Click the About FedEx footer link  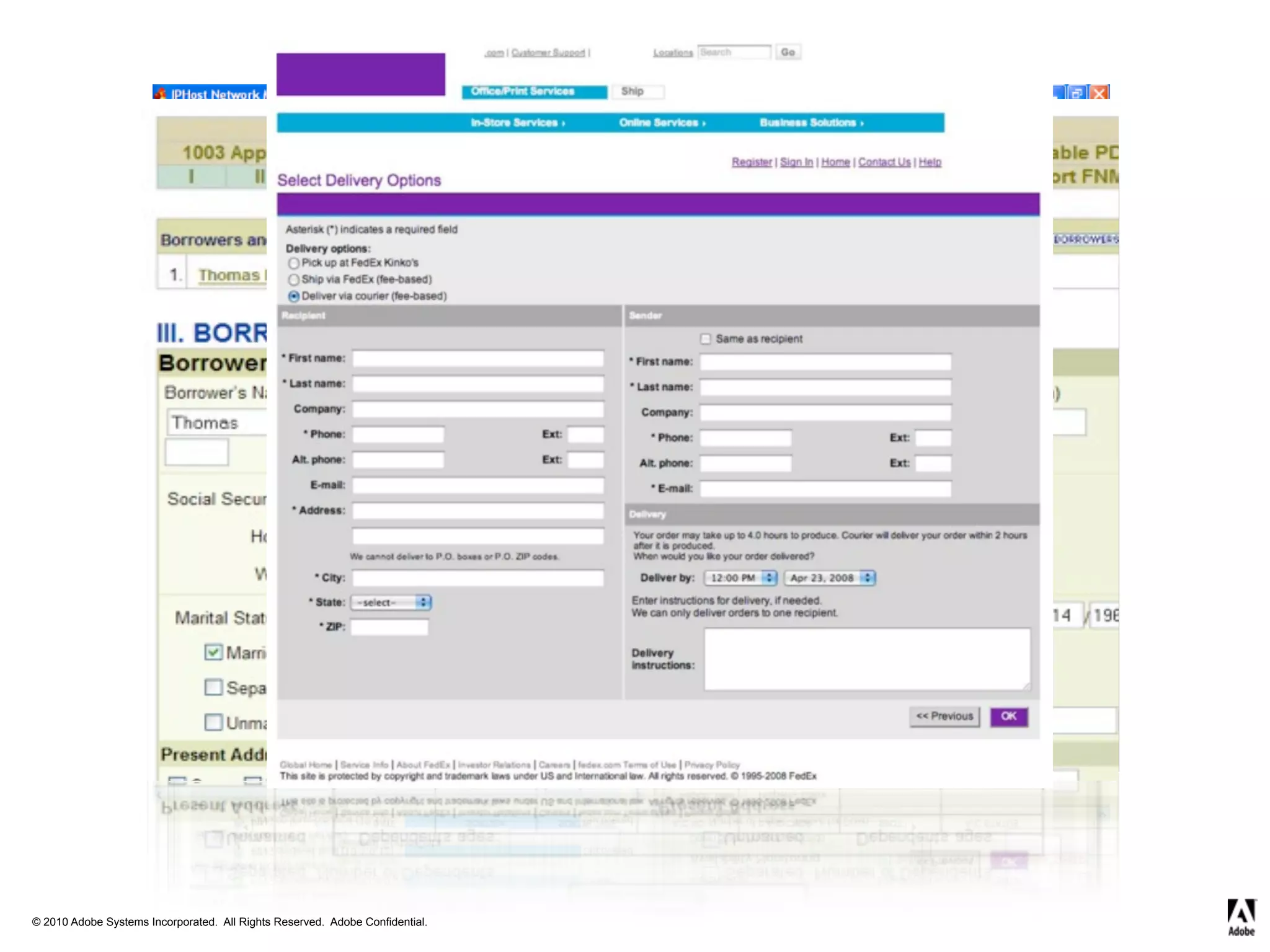click(x=423, y=765)
